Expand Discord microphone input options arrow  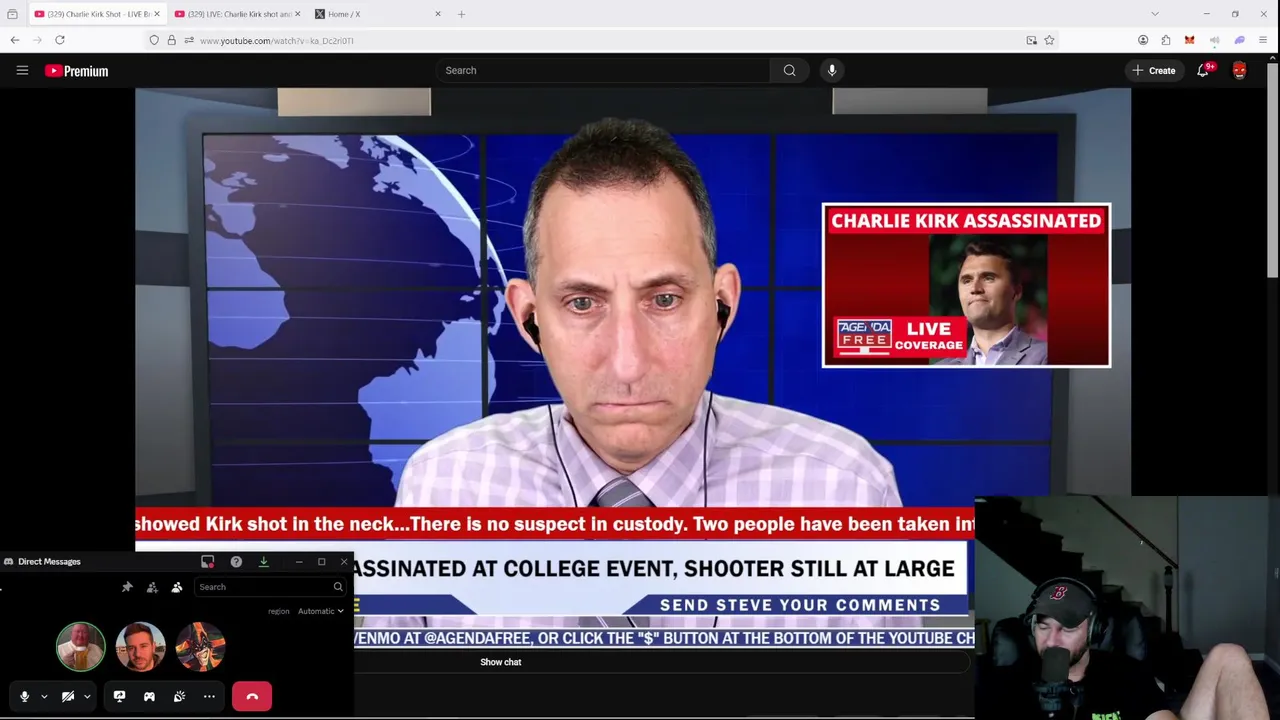44,696
